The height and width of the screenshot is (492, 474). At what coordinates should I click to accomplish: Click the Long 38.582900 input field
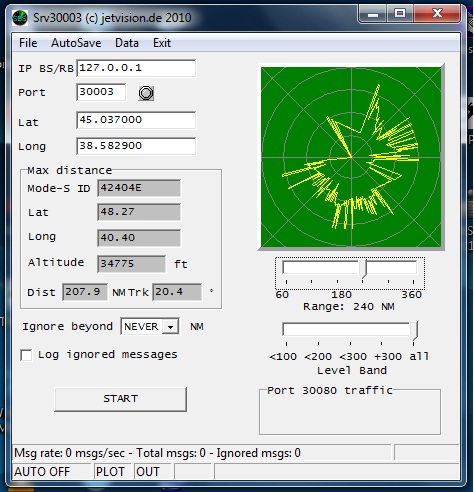tap(136, 146)
